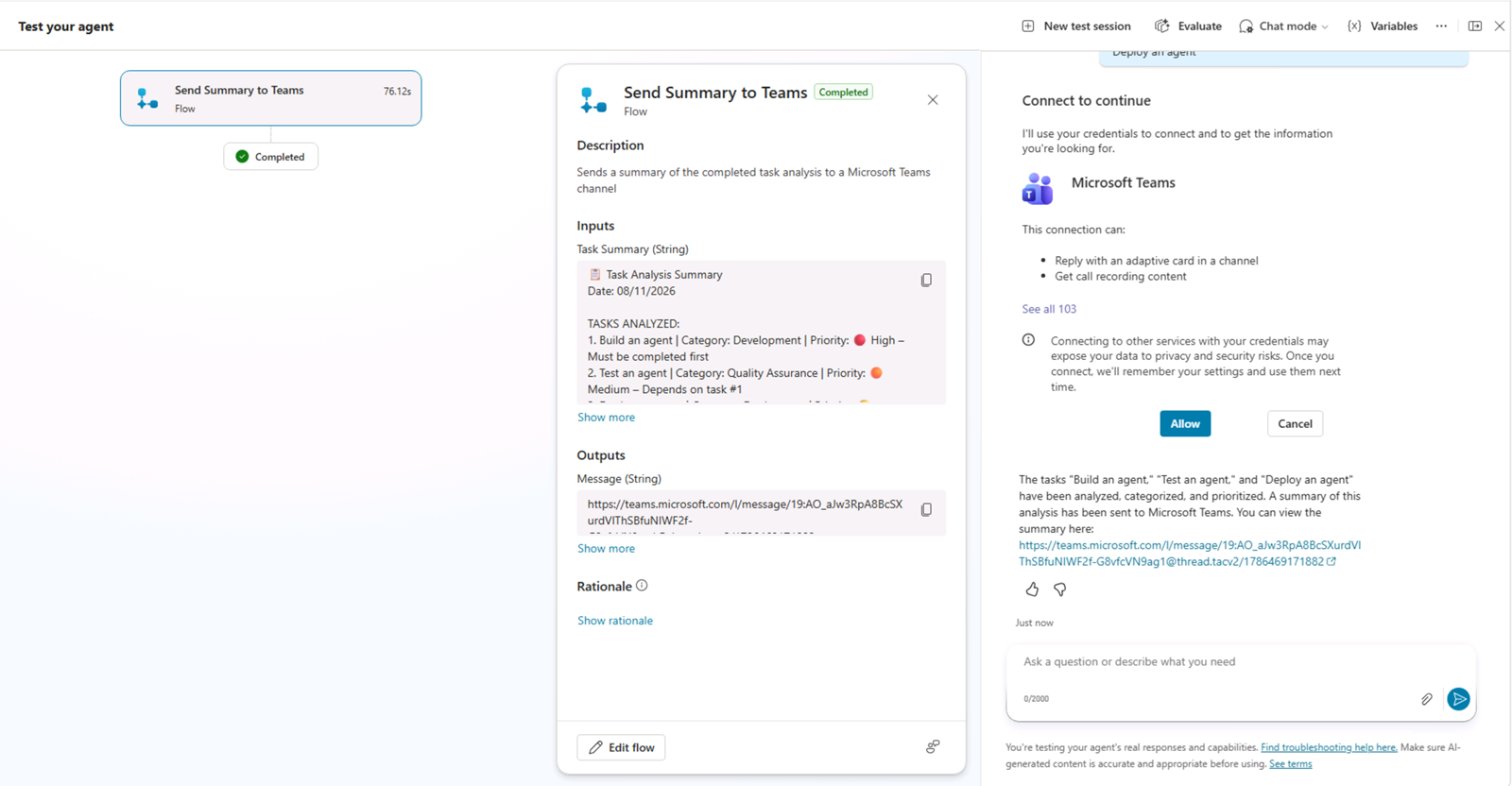Open the more options ellipsis menu
Viewport: 1512px width, 786px height.
point(1441,26)
